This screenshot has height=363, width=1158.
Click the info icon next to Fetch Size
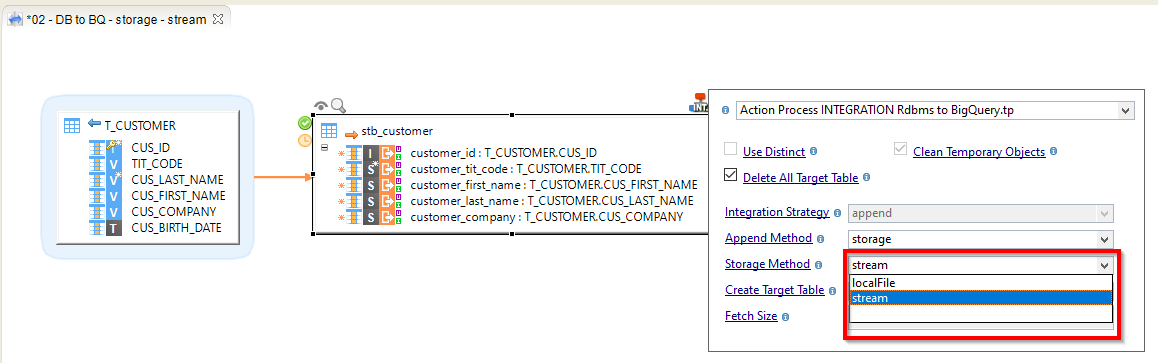785,317
